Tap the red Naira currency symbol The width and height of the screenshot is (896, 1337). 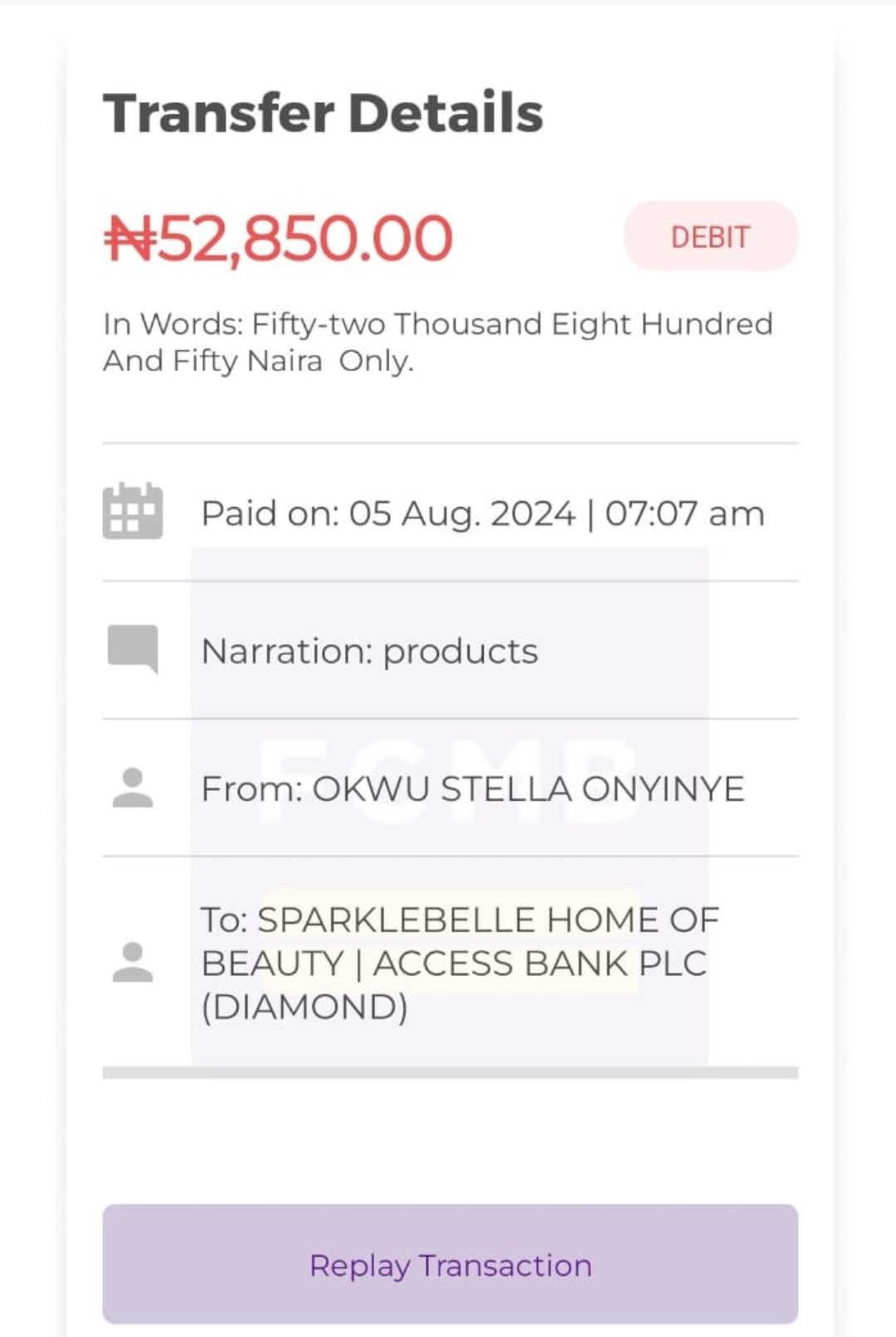[x=129, y=239]
